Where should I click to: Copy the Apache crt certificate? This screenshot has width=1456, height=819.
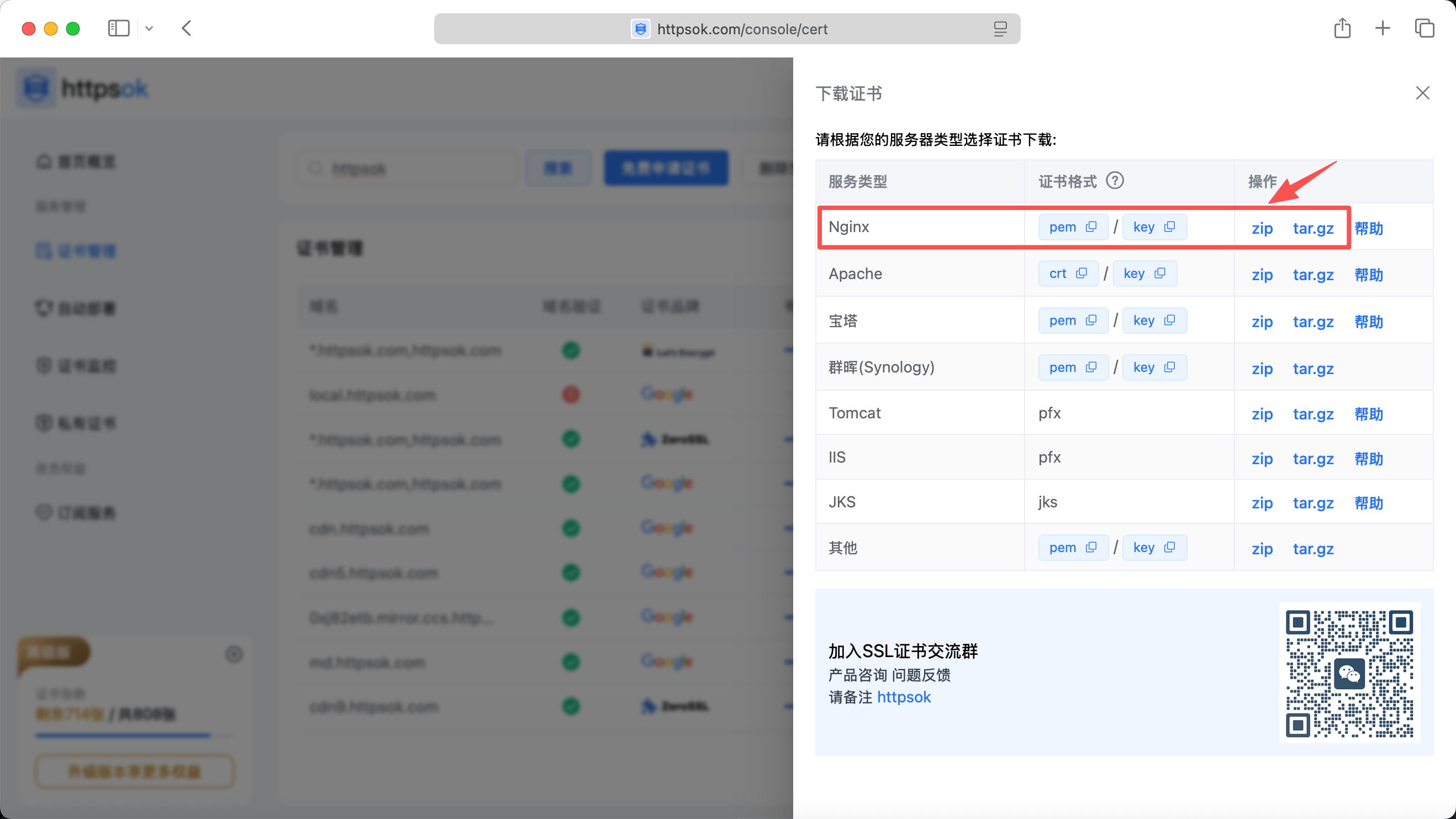[x=1082, y=273]
